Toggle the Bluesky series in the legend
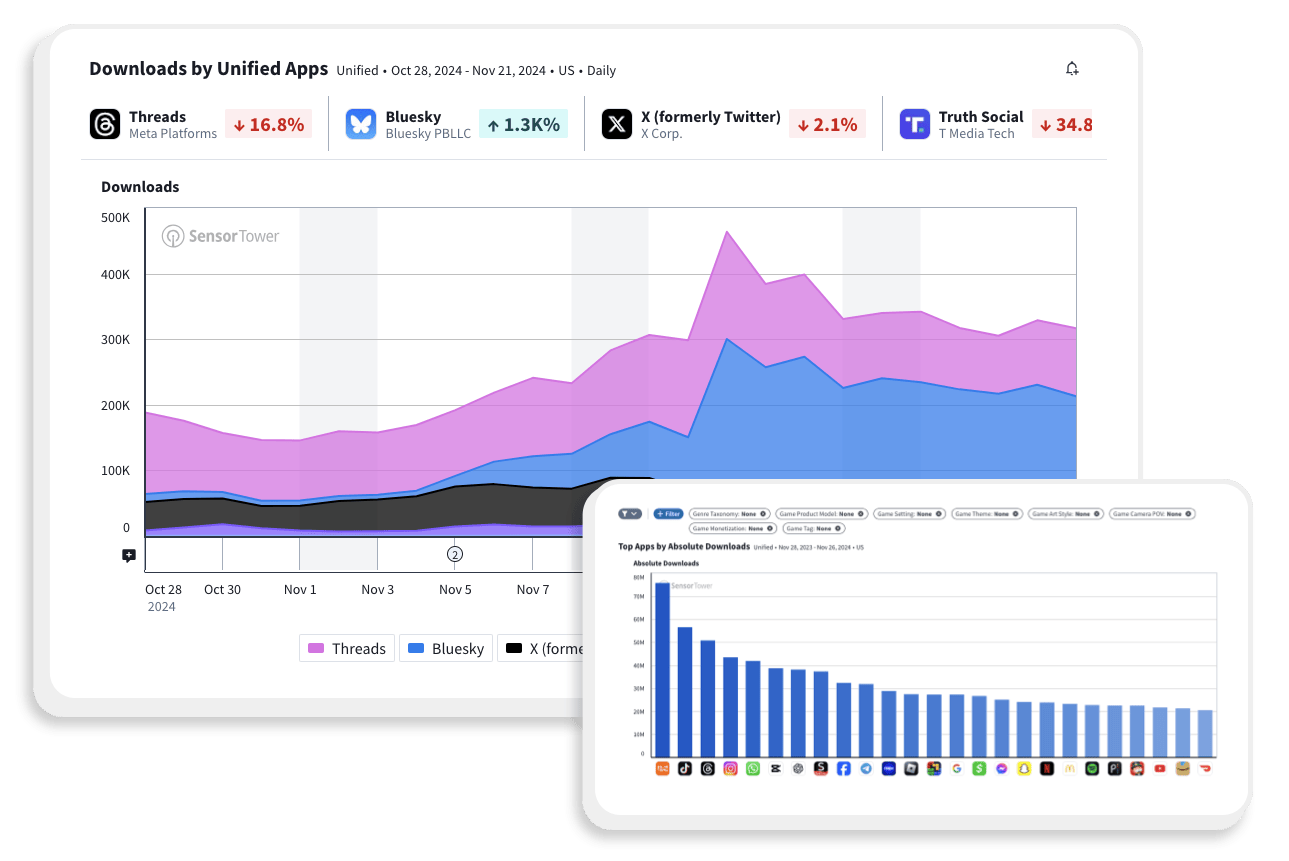Image resolution: width=1289 pixels, height=861 pixels. tap(447, 648)
